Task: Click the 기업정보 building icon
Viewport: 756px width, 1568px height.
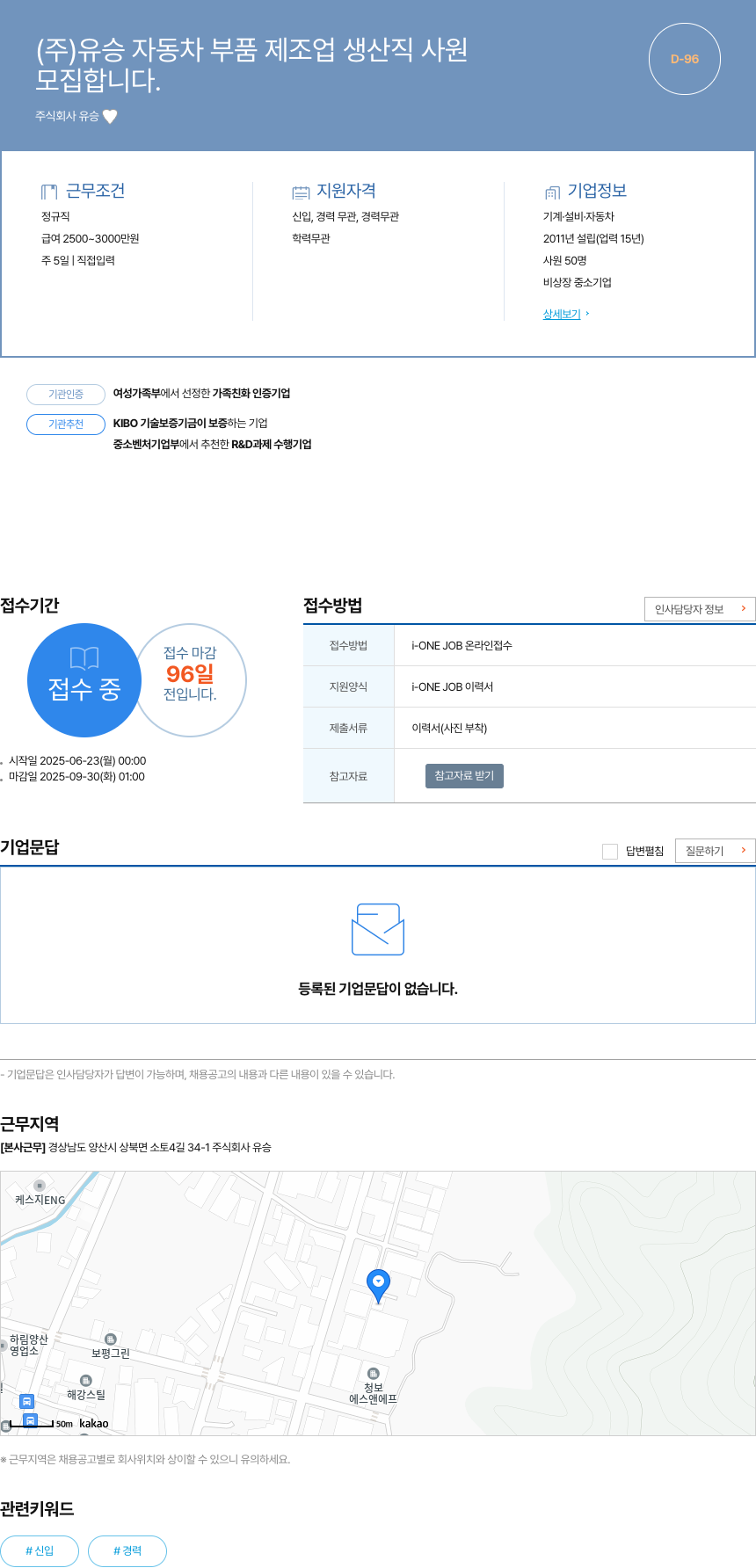Action: [x=552, y=192]
